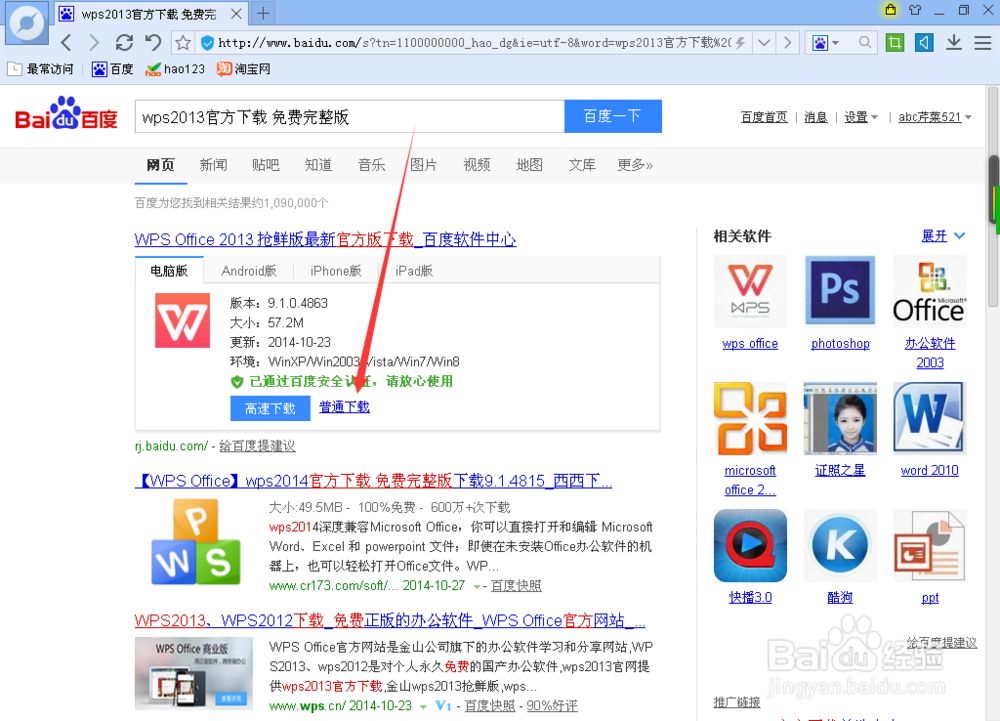
Task: Open the 设置 dropdown
Action: pyautogui.click(x=855, y=116)
